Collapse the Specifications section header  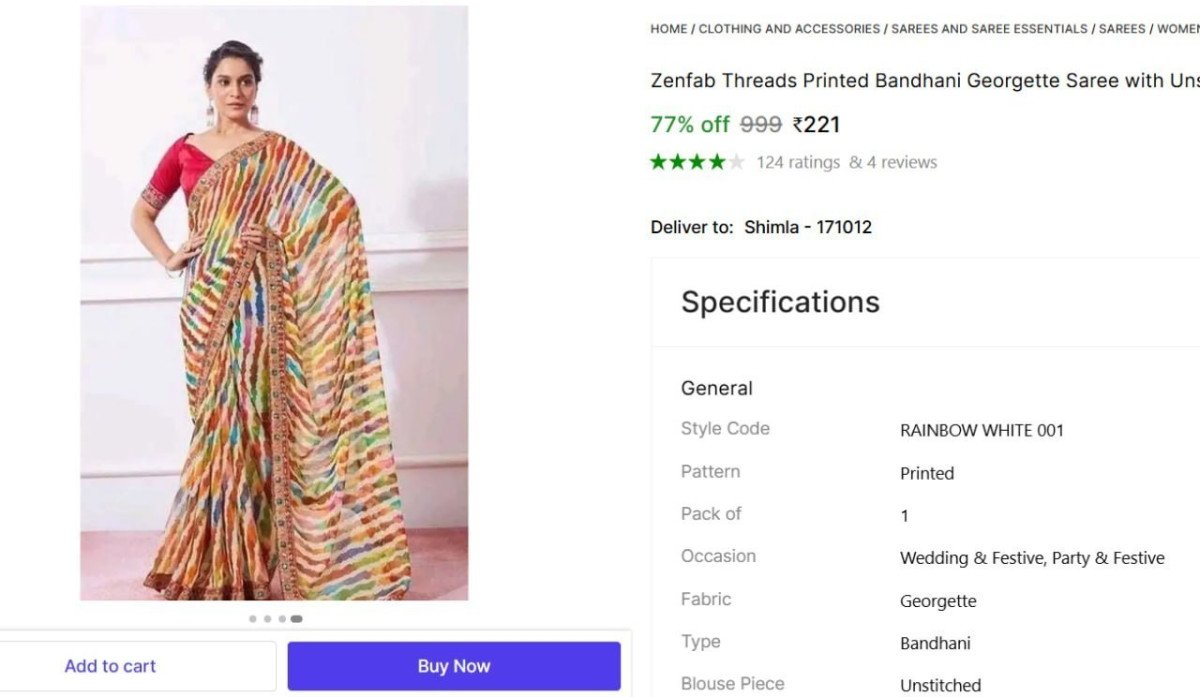[x=780, y=302]
